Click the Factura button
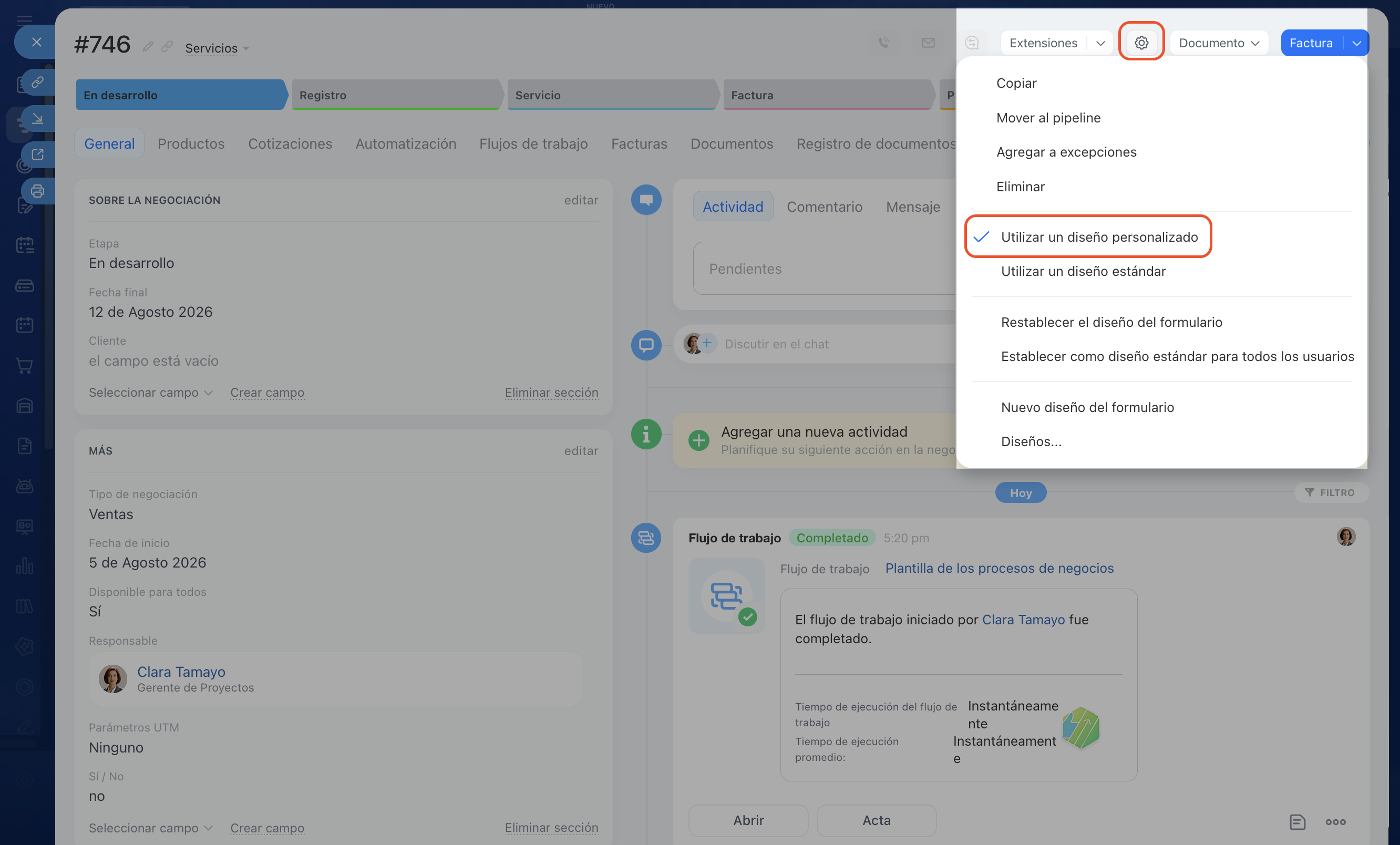The image size is (1400, 845). (x=1311, y=43)
